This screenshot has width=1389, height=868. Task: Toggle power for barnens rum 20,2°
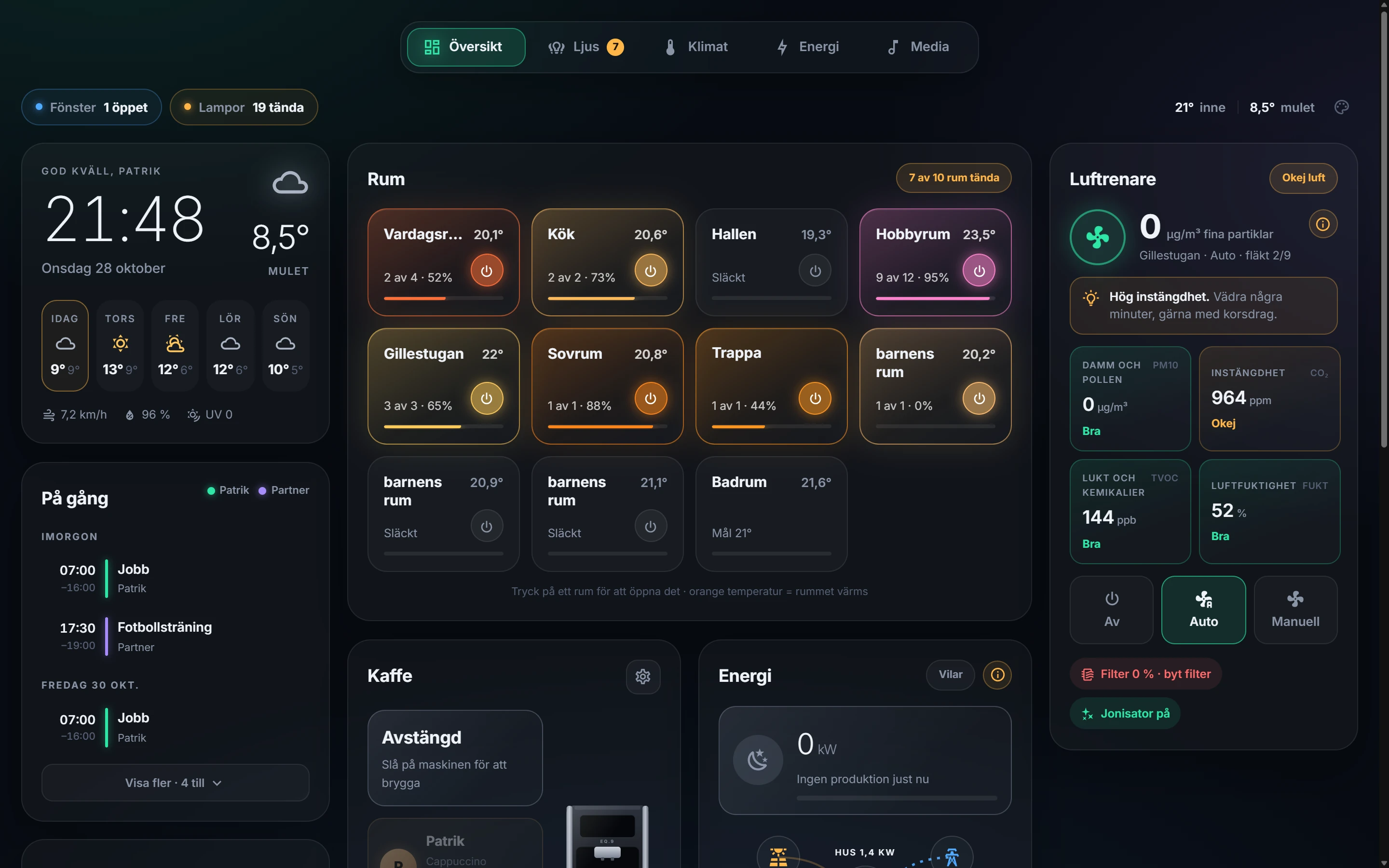[x=979, y=398]
